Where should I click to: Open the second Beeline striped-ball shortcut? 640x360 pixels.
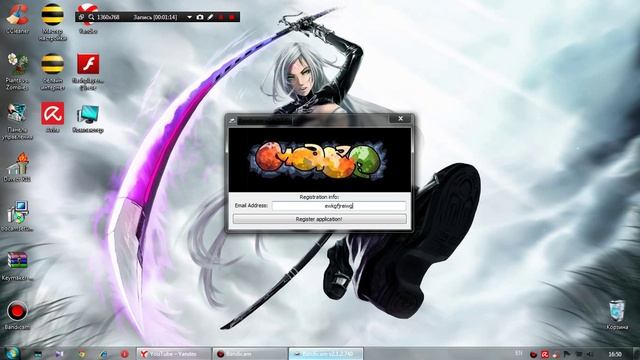click(53, 70)
